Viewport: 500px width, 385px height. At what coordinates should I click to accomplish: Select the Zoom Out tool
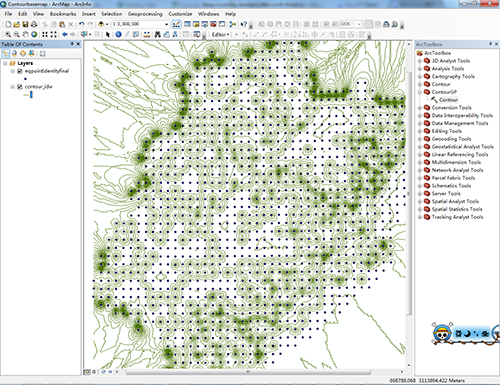pyautogui.click(x=17, y=34)
